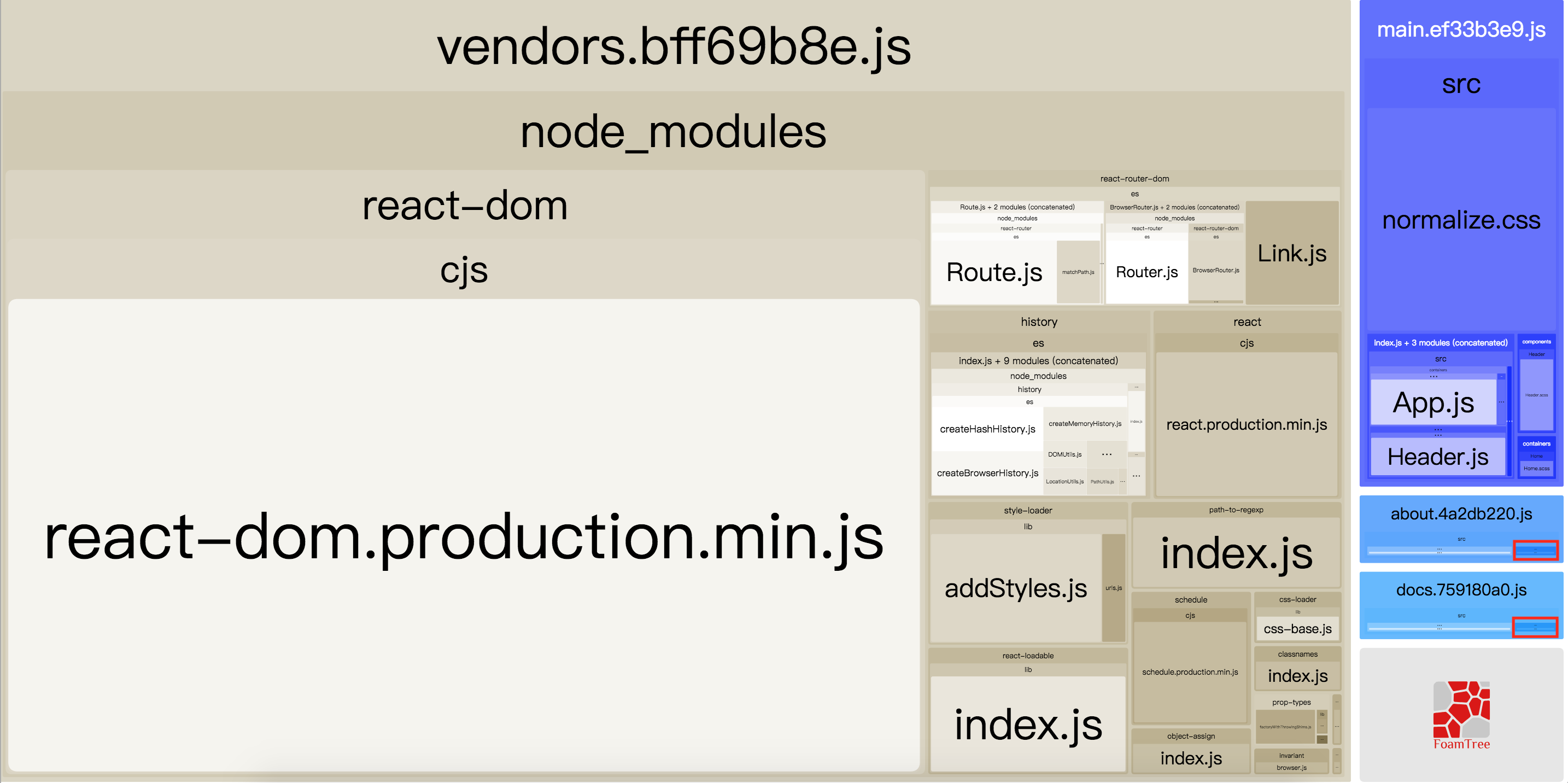Select index.js inside react-loadable
1568x783 pixels.
pos(1028,724)
